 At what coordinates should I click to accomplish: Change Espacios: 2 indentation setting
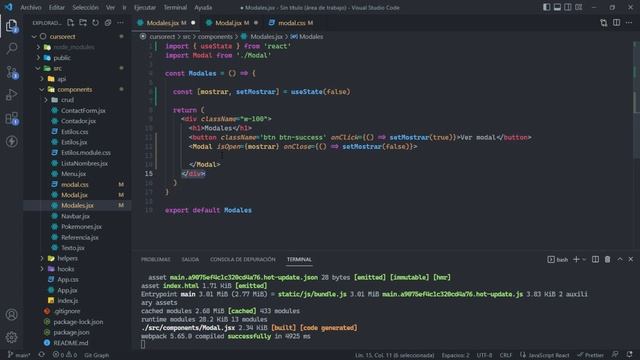point(456,355)
